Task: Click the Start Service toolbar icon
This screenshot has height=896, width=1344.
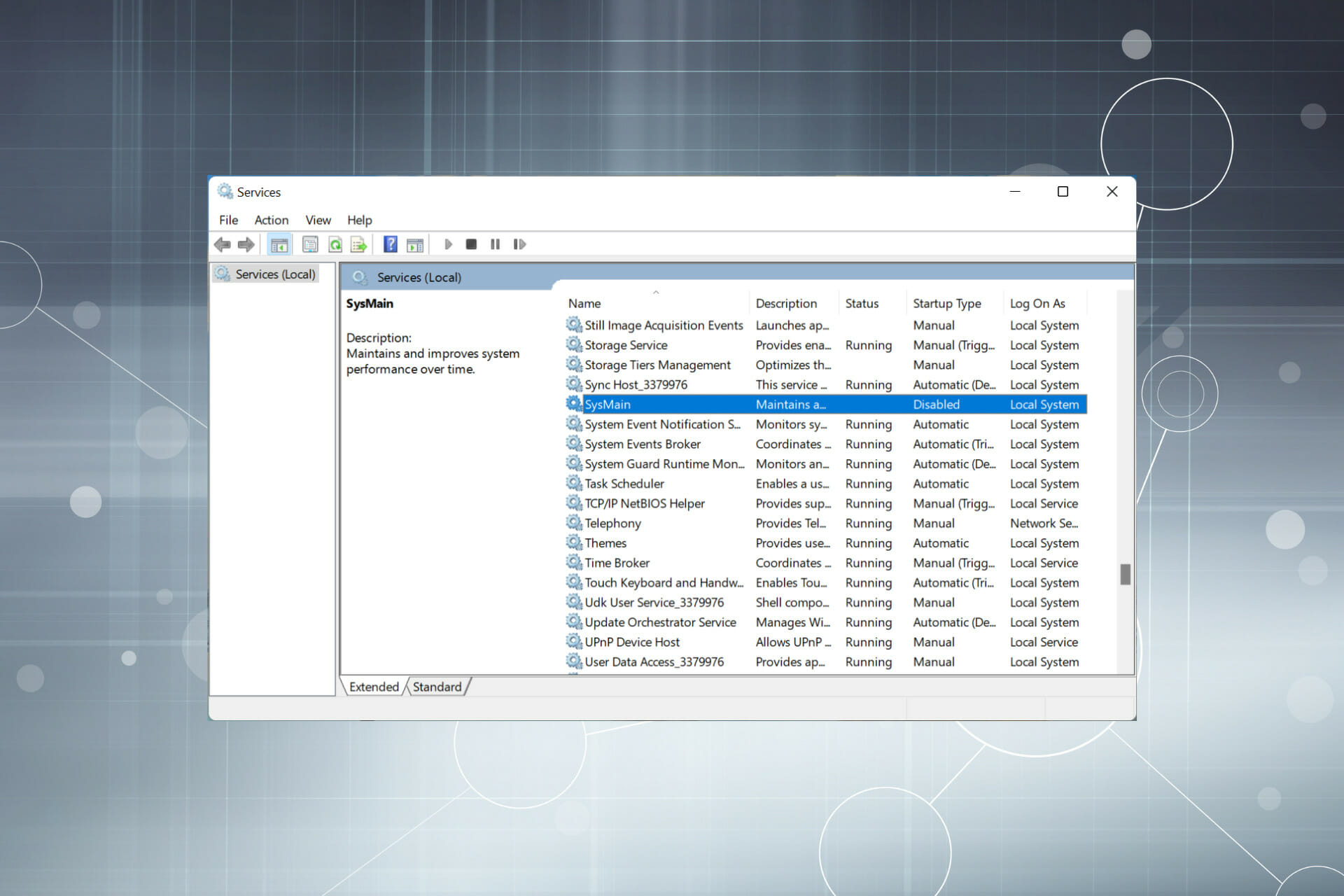Action: [x=449, y=244]
